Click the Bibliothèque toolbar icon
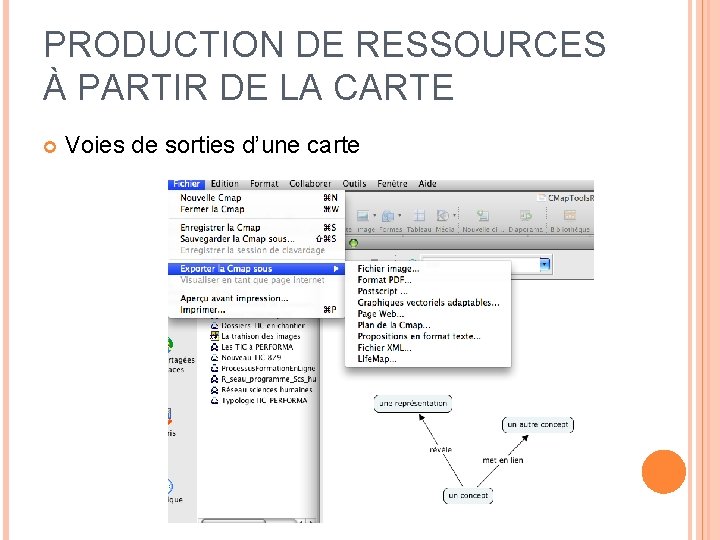 [570, 215]
